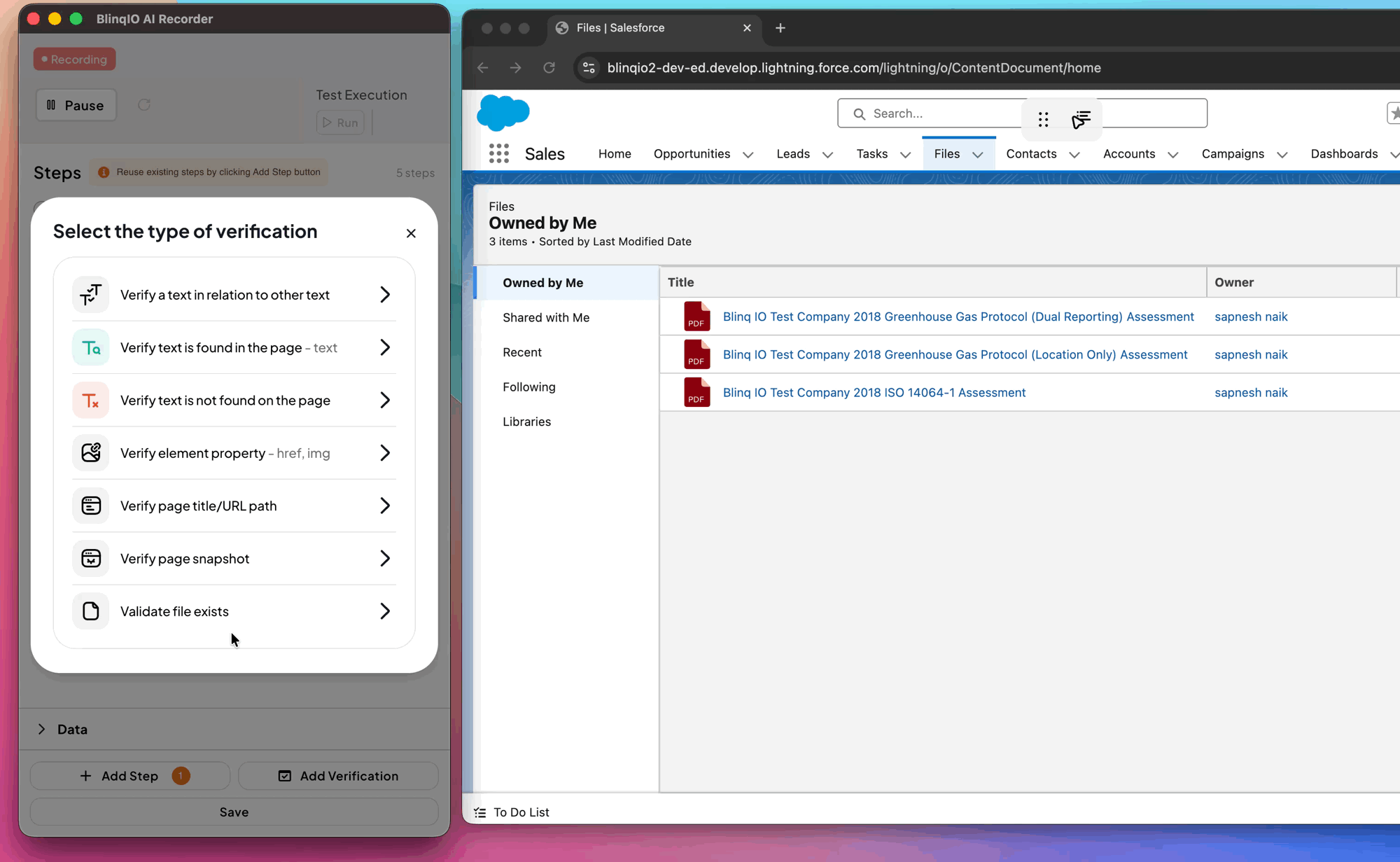Click the PDF icon of ISO 14064-1 Assessment
1400x862 pixels.
[696, 392]
